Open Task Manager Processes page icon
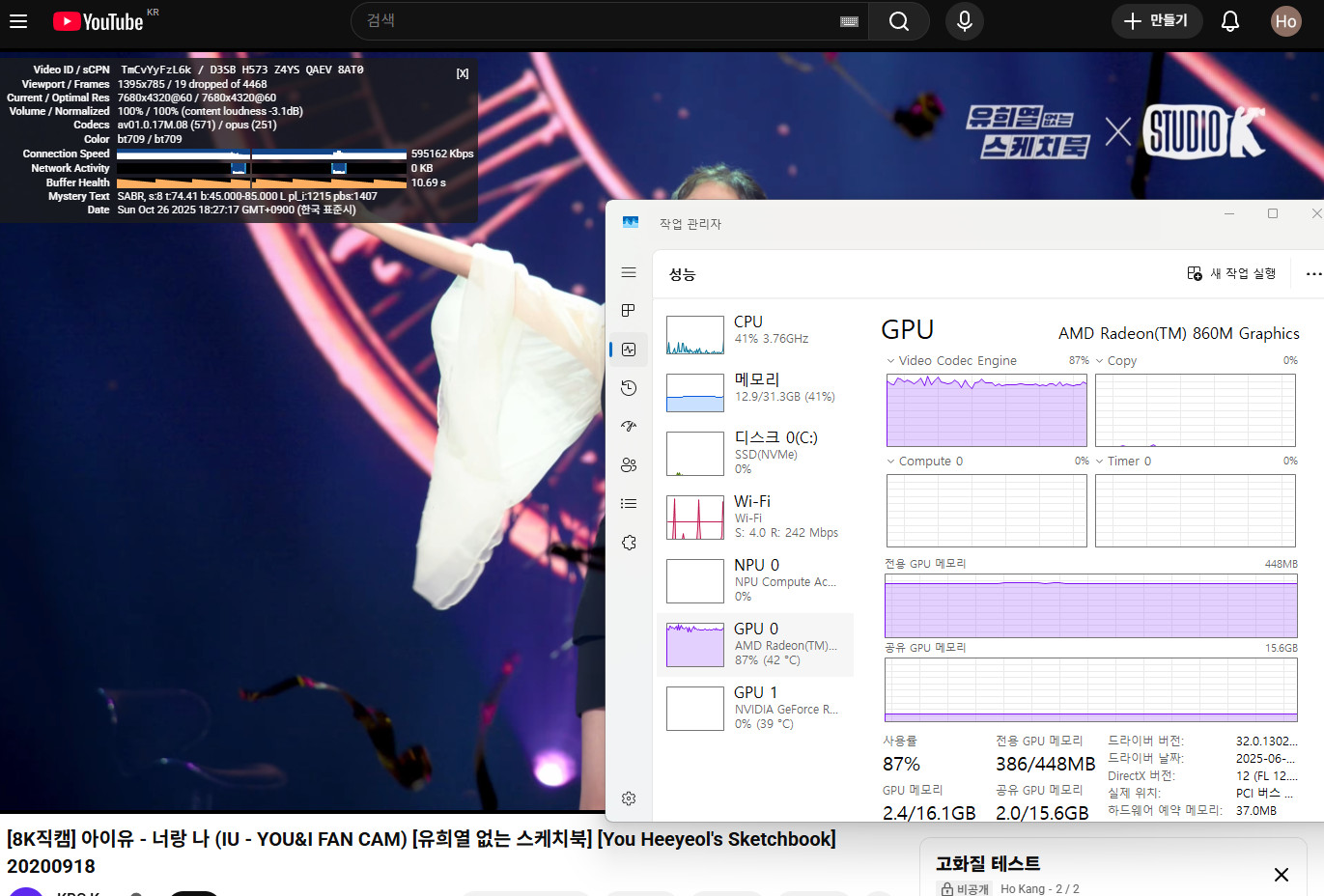Viewport: 1324px width, 896px height. 629,310
